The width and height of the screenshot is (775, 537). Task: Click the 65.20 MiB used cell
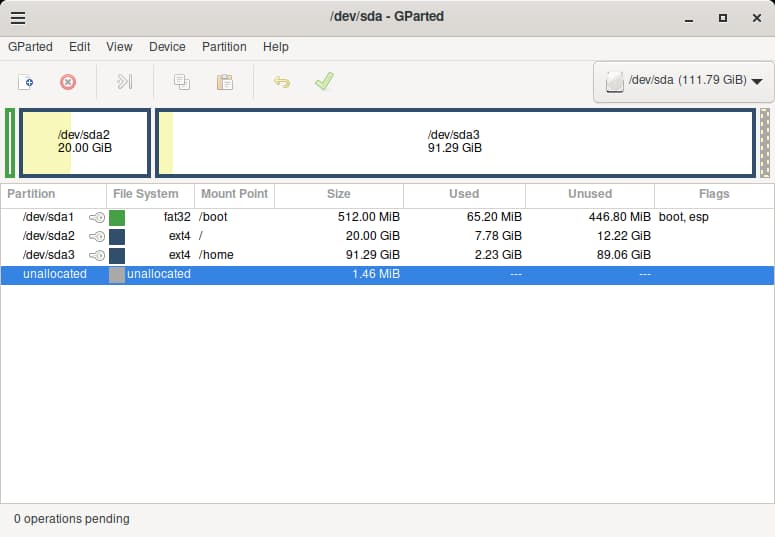[494, 217]
